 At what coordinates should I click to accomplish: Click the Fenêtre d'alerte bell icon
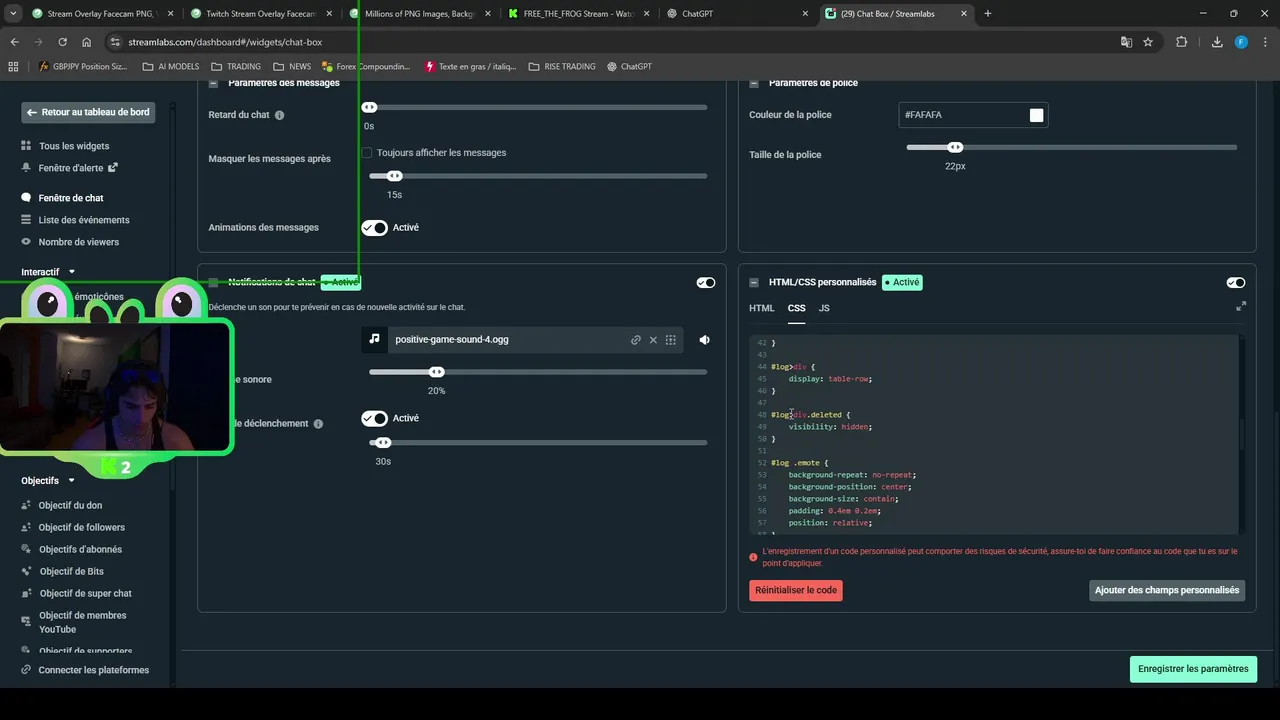pyautogui.click(x=26, y=168)
